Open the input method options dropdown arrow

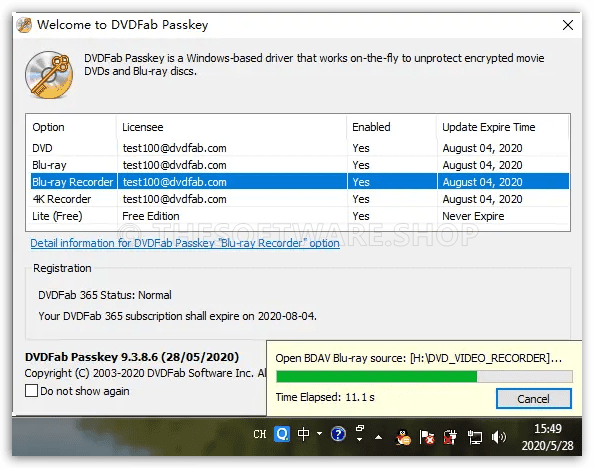319,433
